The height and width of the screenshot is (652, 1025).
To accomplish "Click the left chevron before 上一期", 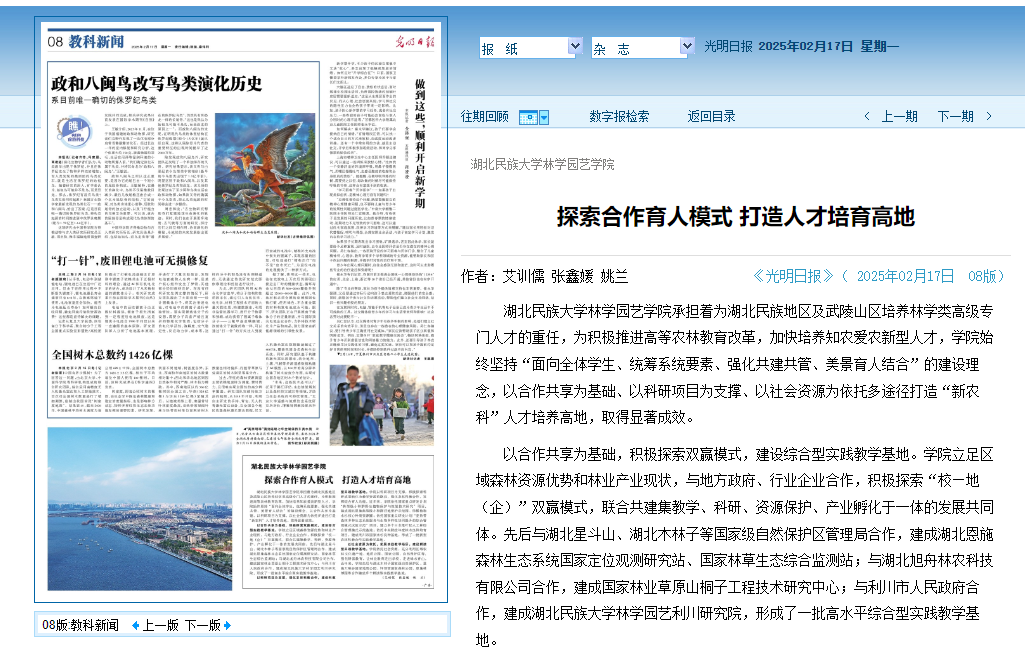I will pos(867,117).
